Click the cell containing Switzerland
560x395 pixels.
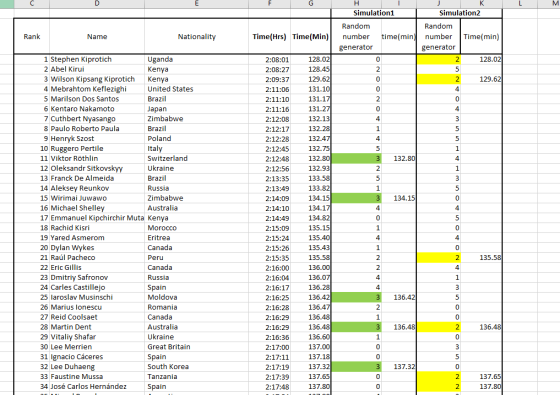[197, 159]
